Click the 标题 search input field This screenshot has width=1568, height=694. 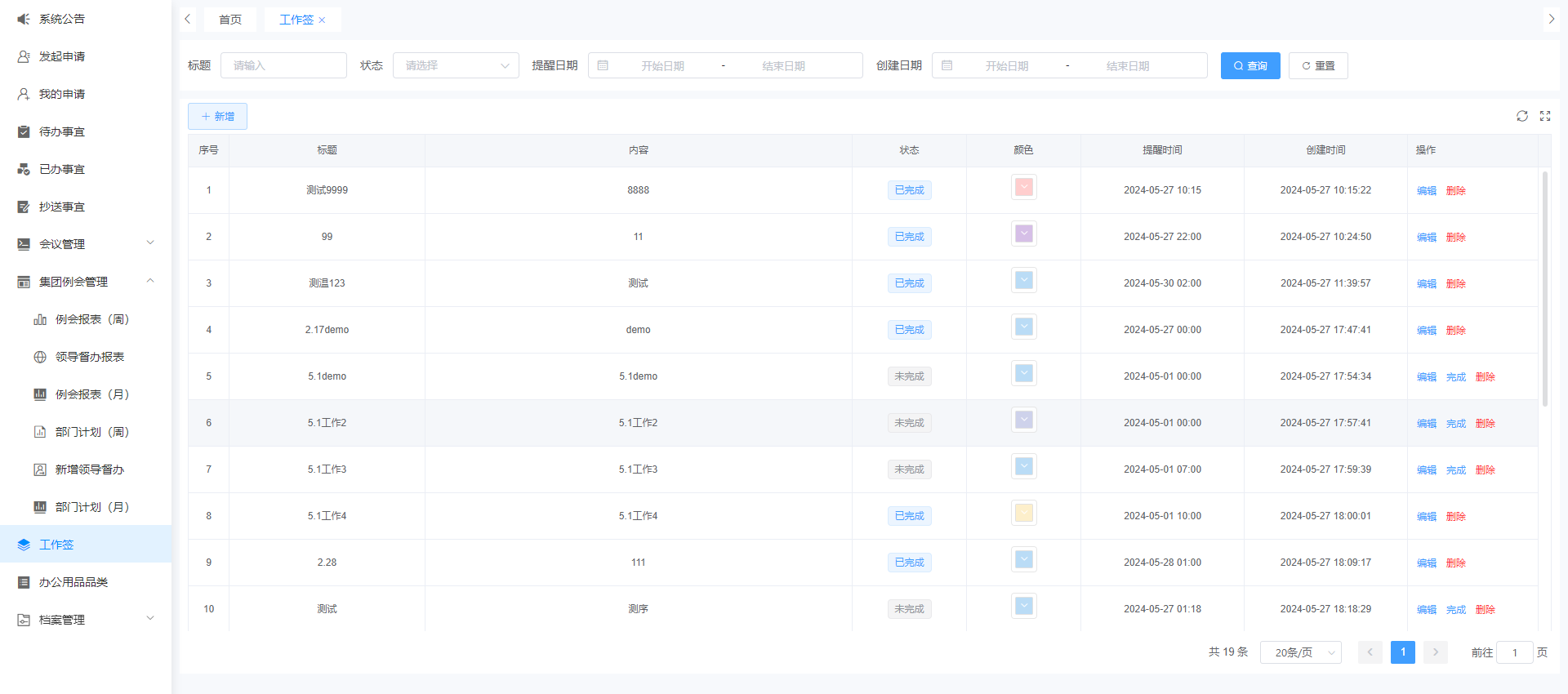coord(283,65)
